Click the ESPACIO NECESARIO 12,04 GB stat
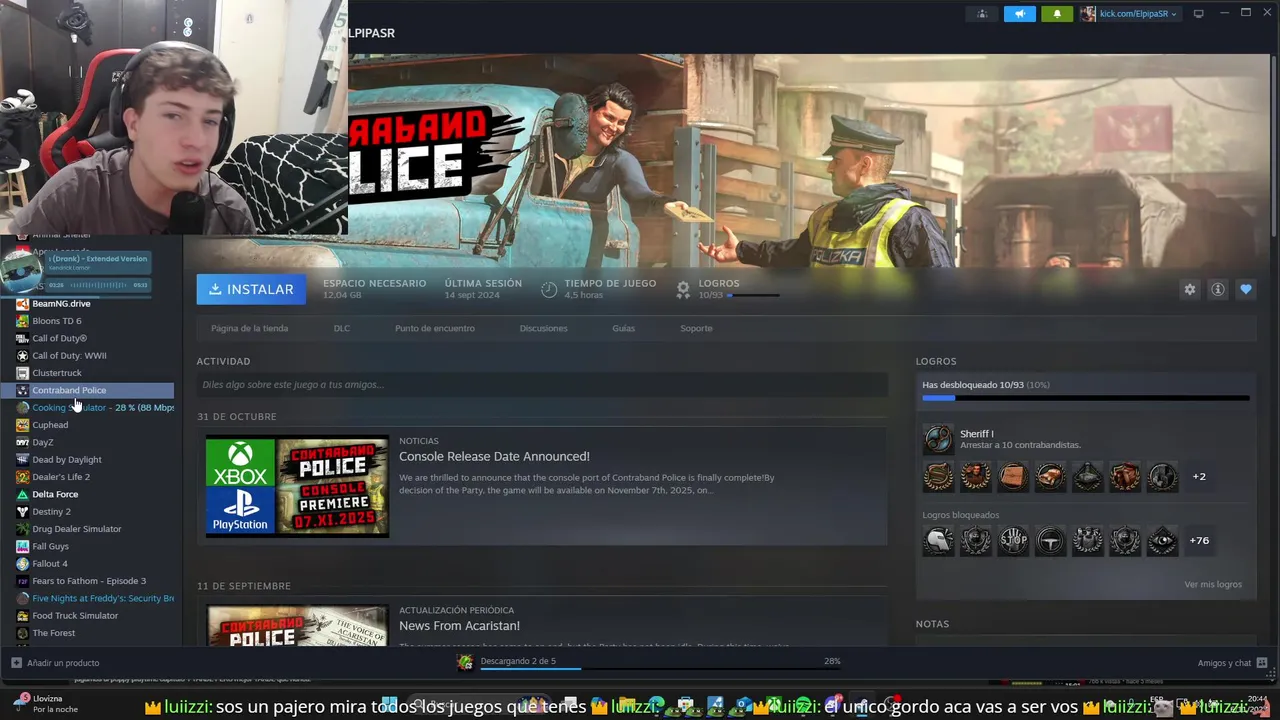The width and height of the screenshot is (1280, 720). (x=374, y=289)
